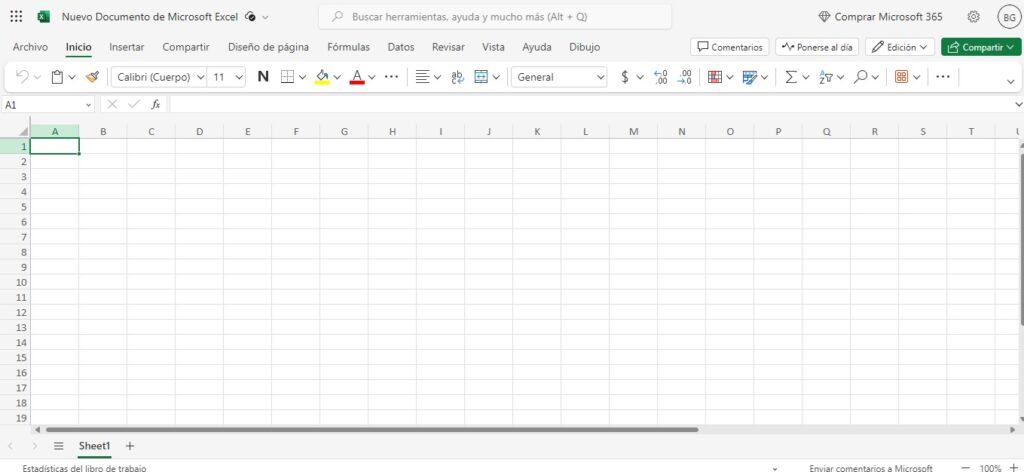
Task: Apply borders using the borders icon
Action: [x=287, y=77]
